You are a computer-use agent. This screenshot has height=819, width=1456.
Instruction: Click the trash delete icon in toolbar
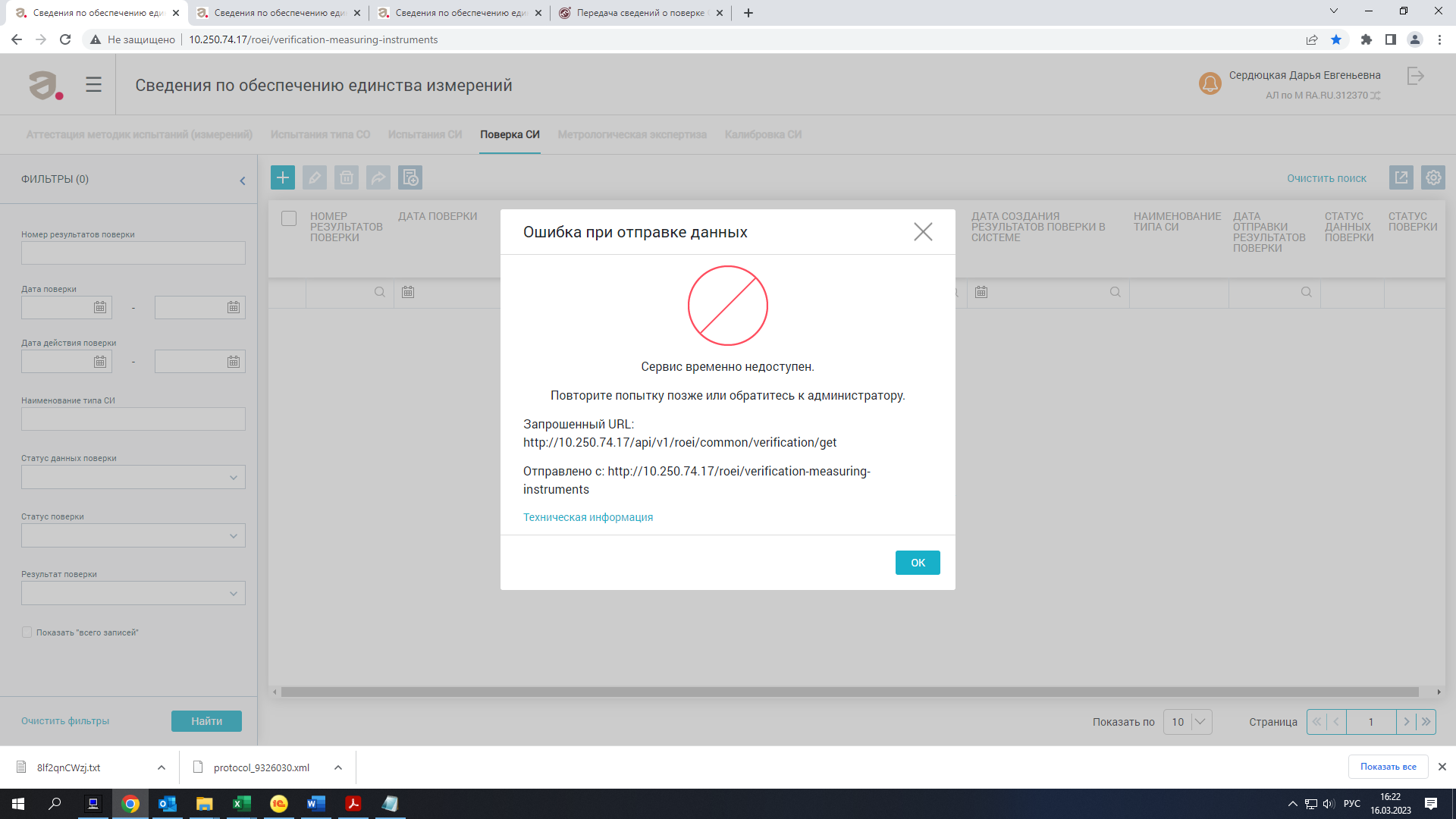pos(347,177)
